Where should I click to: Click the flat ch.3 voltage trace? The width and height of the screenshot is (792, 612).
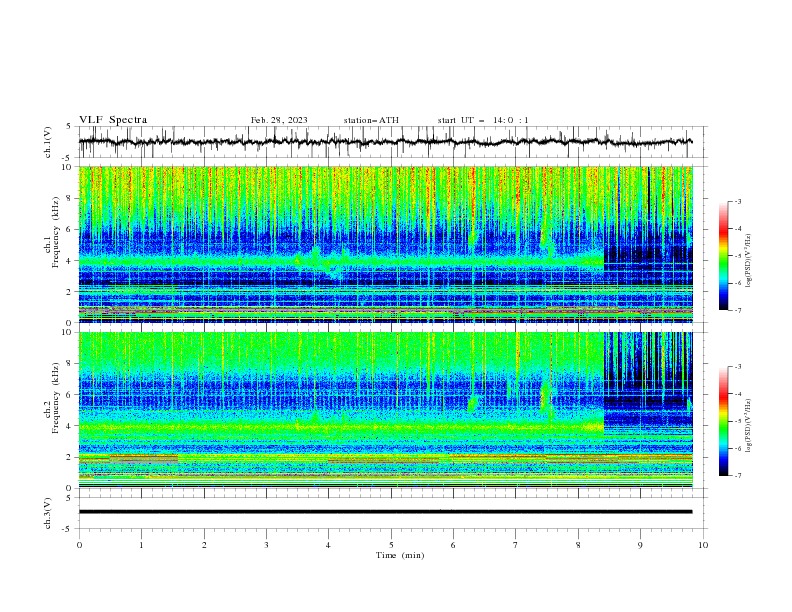[385, 512]
